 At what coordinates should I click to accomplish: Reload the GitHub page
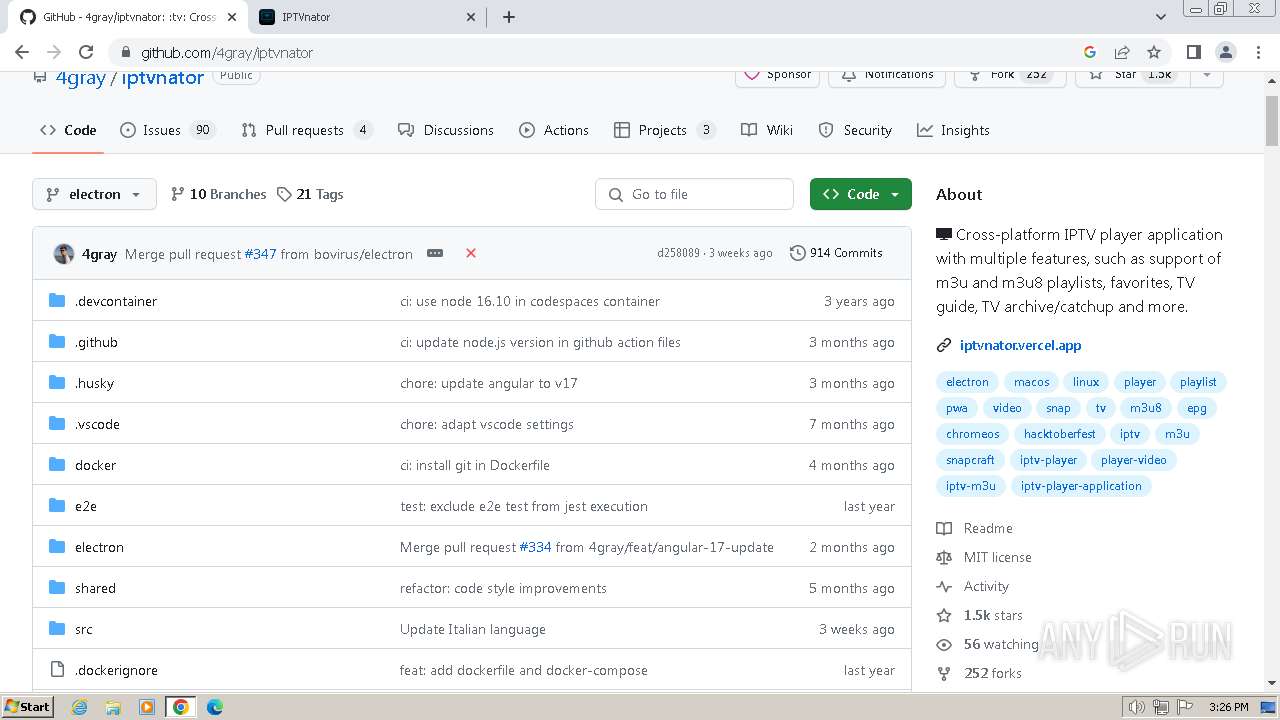coord(86,52)
